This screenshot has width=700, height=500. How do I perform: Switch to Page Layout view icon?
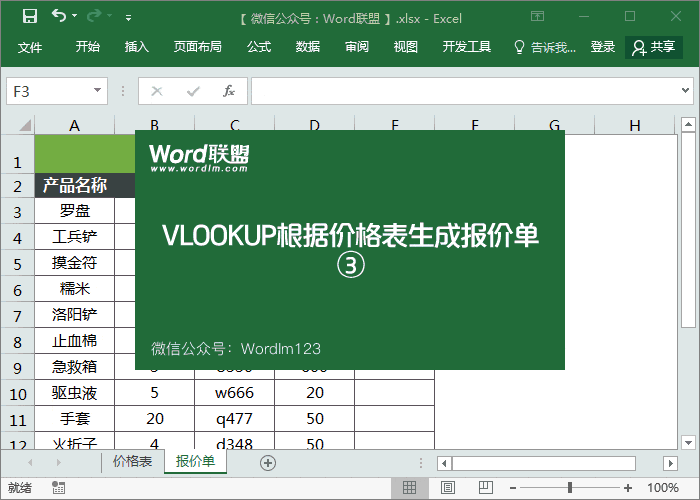coord(448,488)
